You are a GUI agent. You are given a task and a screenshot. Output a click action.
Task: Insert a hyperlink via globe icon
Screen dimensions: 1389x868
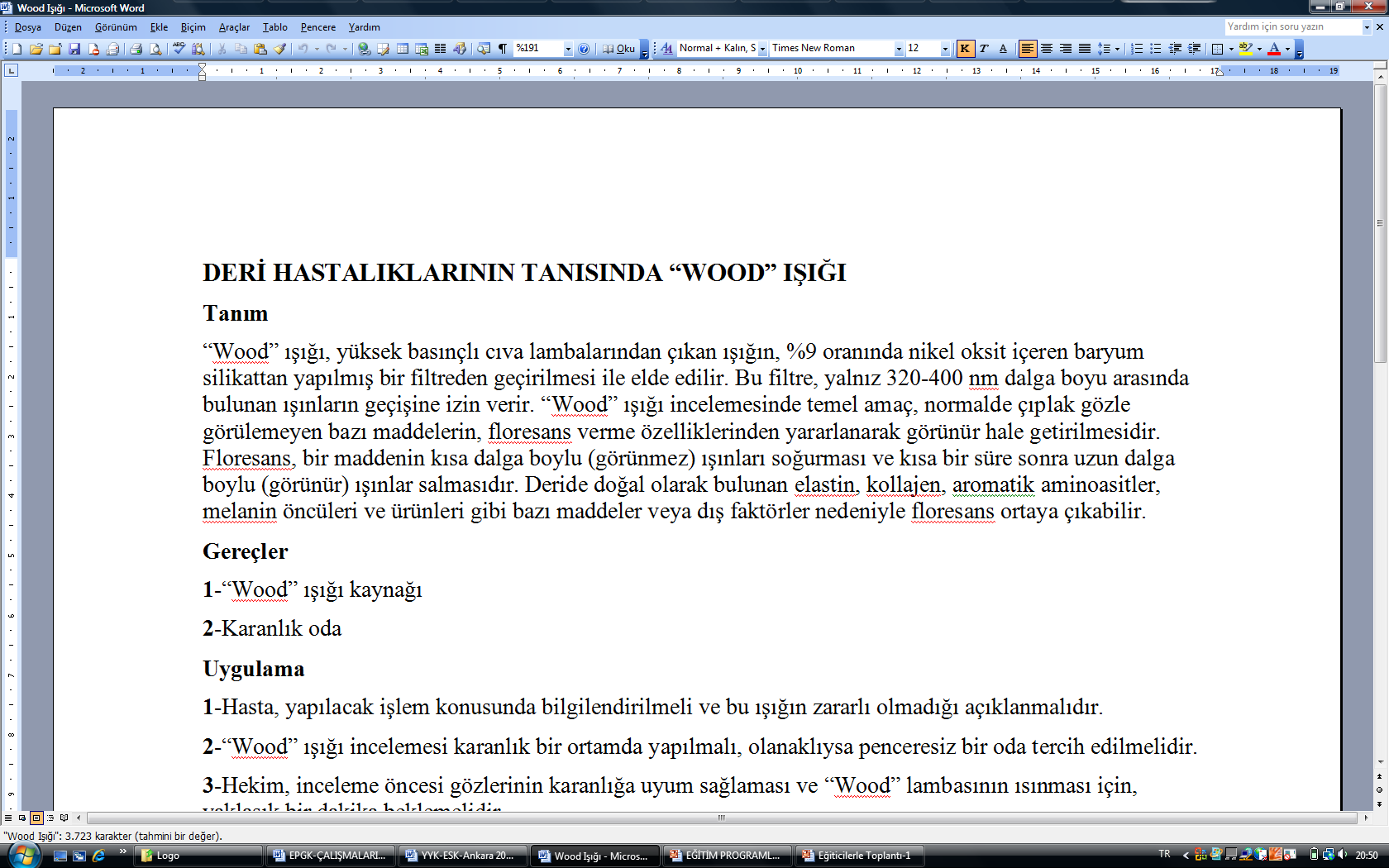tap(364, 49)
